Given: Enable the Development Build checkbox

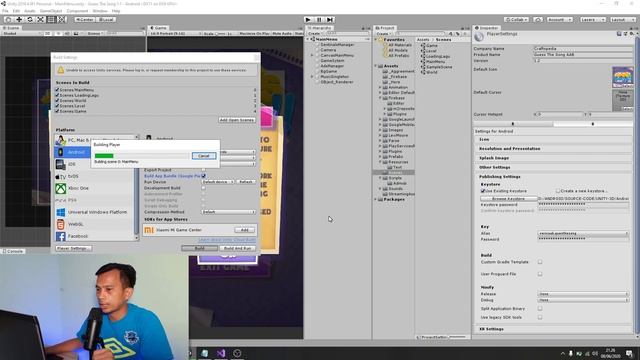Looking at the screenshot, I should click(x=203, y=188).
